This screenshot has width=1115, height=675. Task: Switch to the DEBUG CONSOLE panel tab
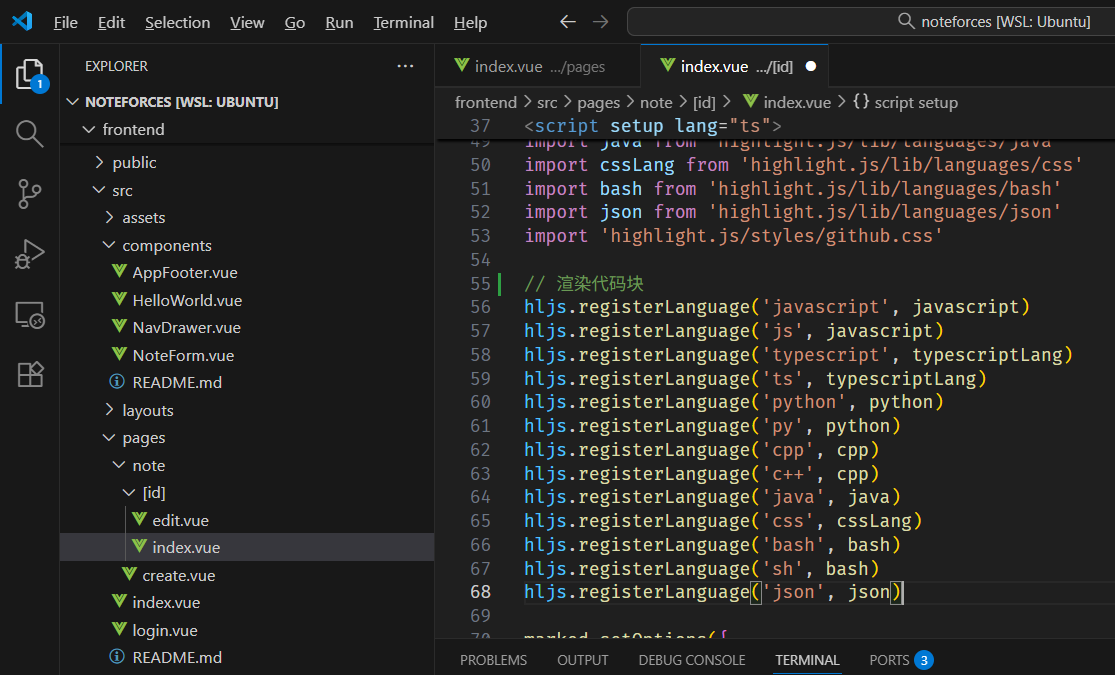692,661
